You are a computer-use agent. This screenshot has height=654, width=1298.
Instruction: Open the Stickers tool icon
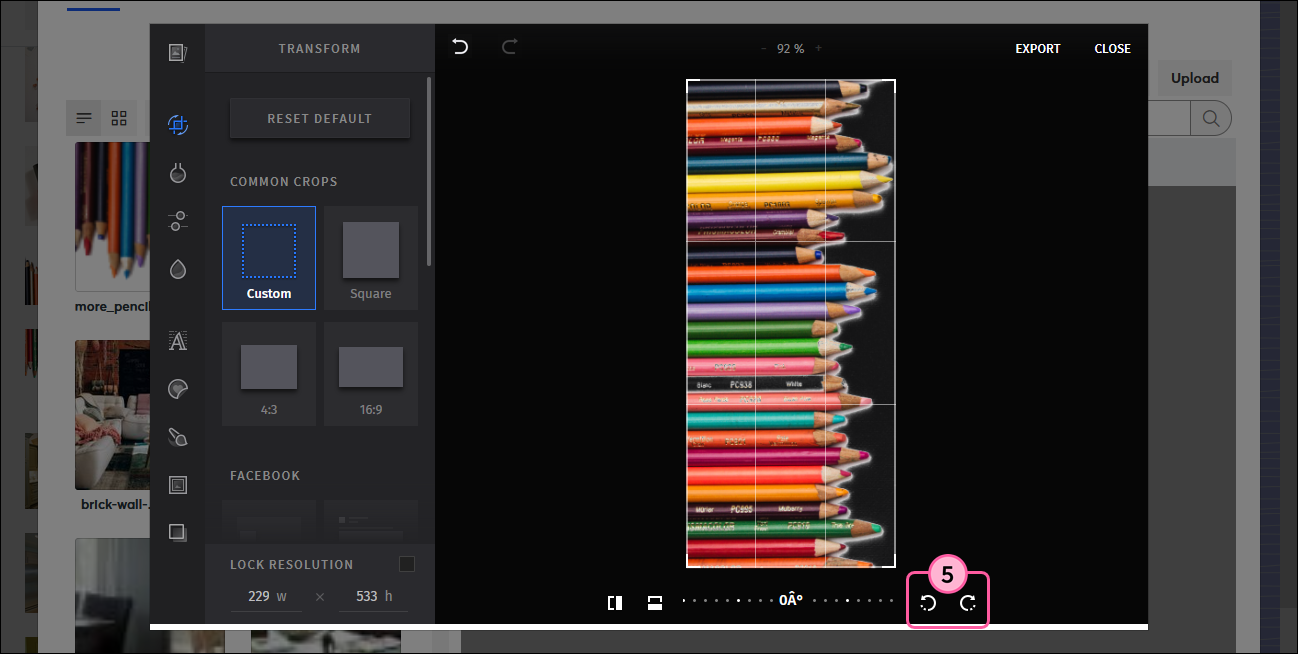pos(178,389)
